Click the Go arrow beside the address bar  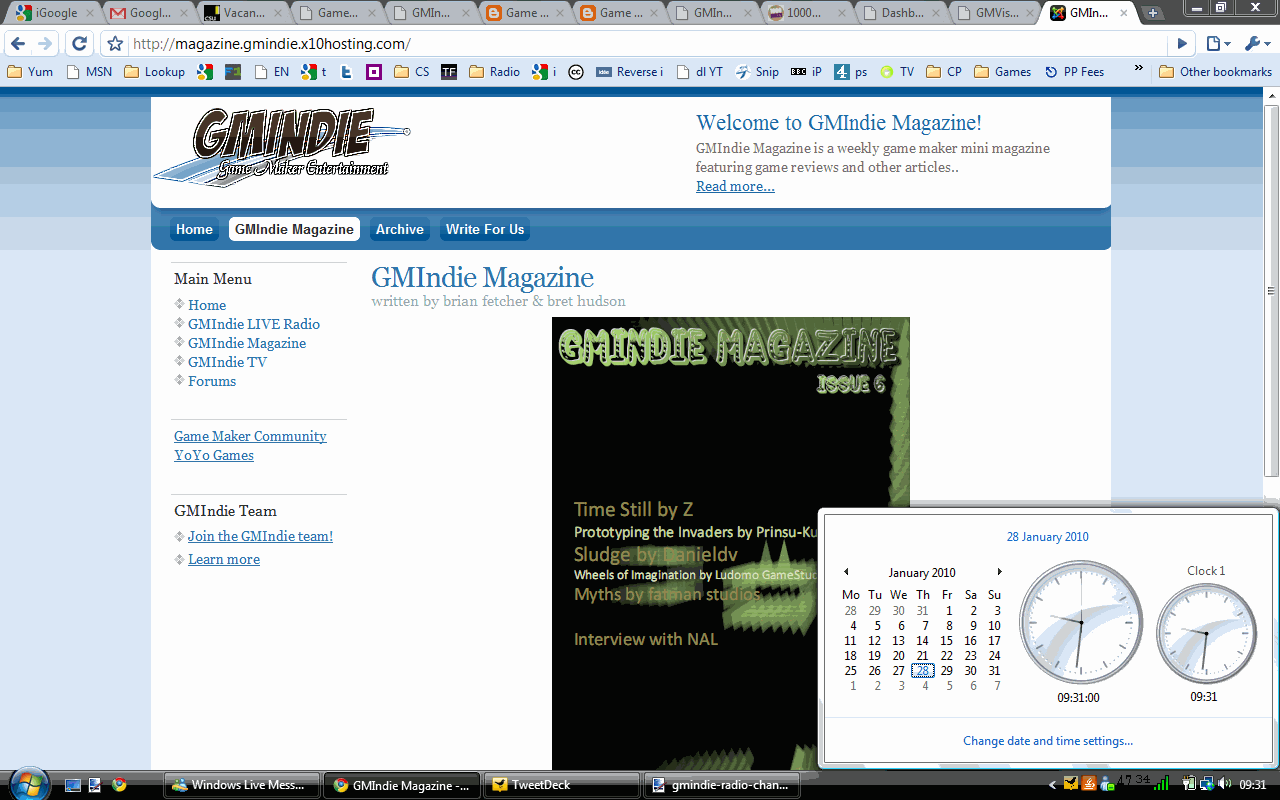pyautogui.click(x=1182, y=44)
